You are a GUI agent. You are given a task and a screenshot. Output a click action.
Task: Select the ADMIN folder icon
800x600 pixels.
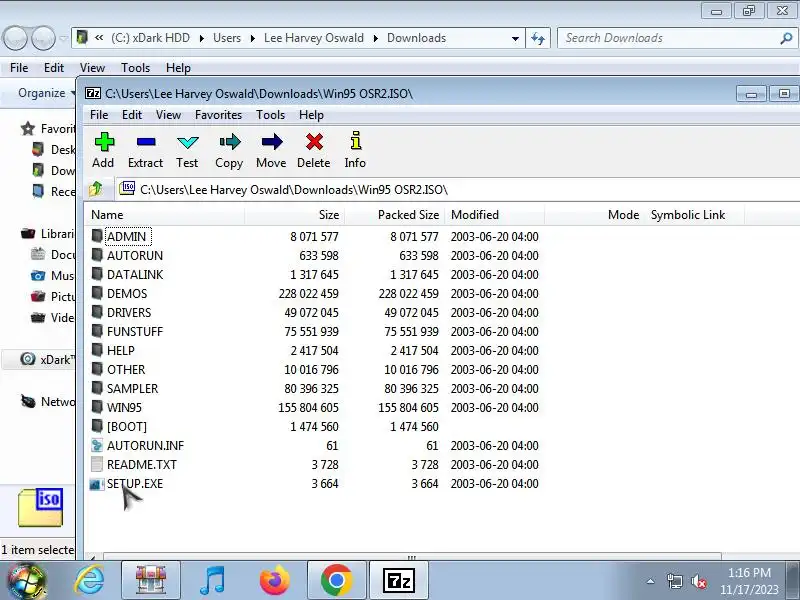97,236
